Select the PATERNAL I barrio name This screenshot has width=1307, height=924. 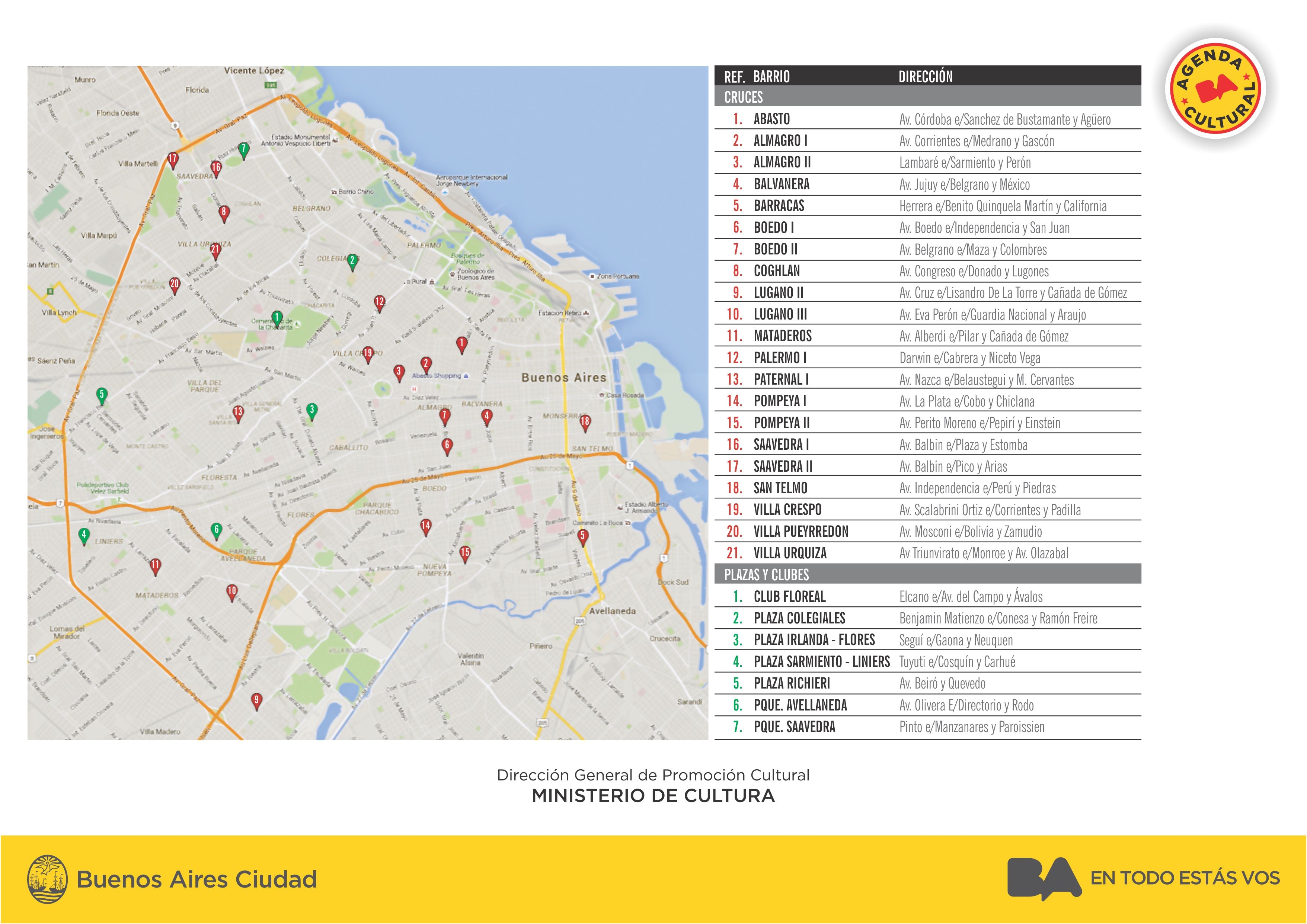(781, 379)
